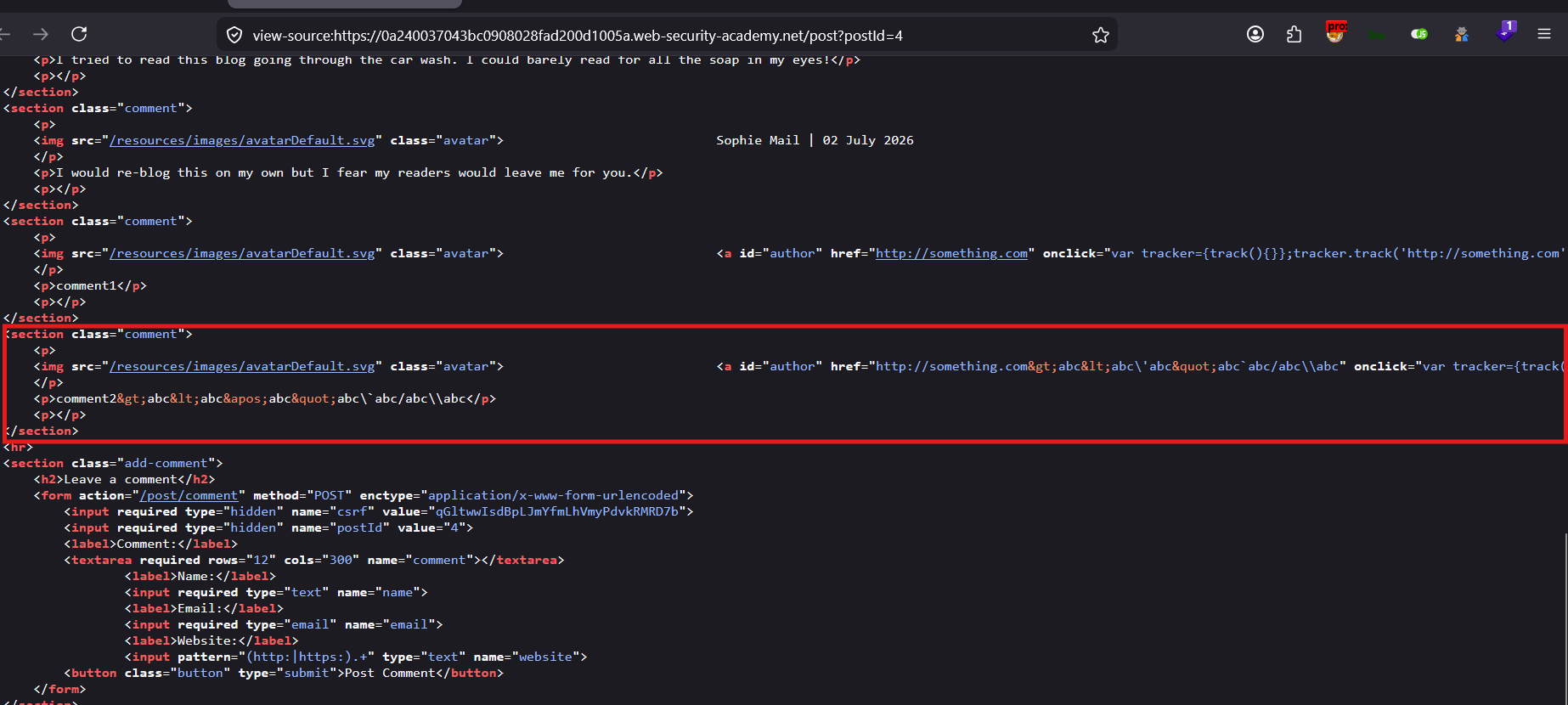This screenshot has width=1568, height=705.
Task: Click the 'Sophie Mail | 02 July 2026' text
Action: [815, 140]
